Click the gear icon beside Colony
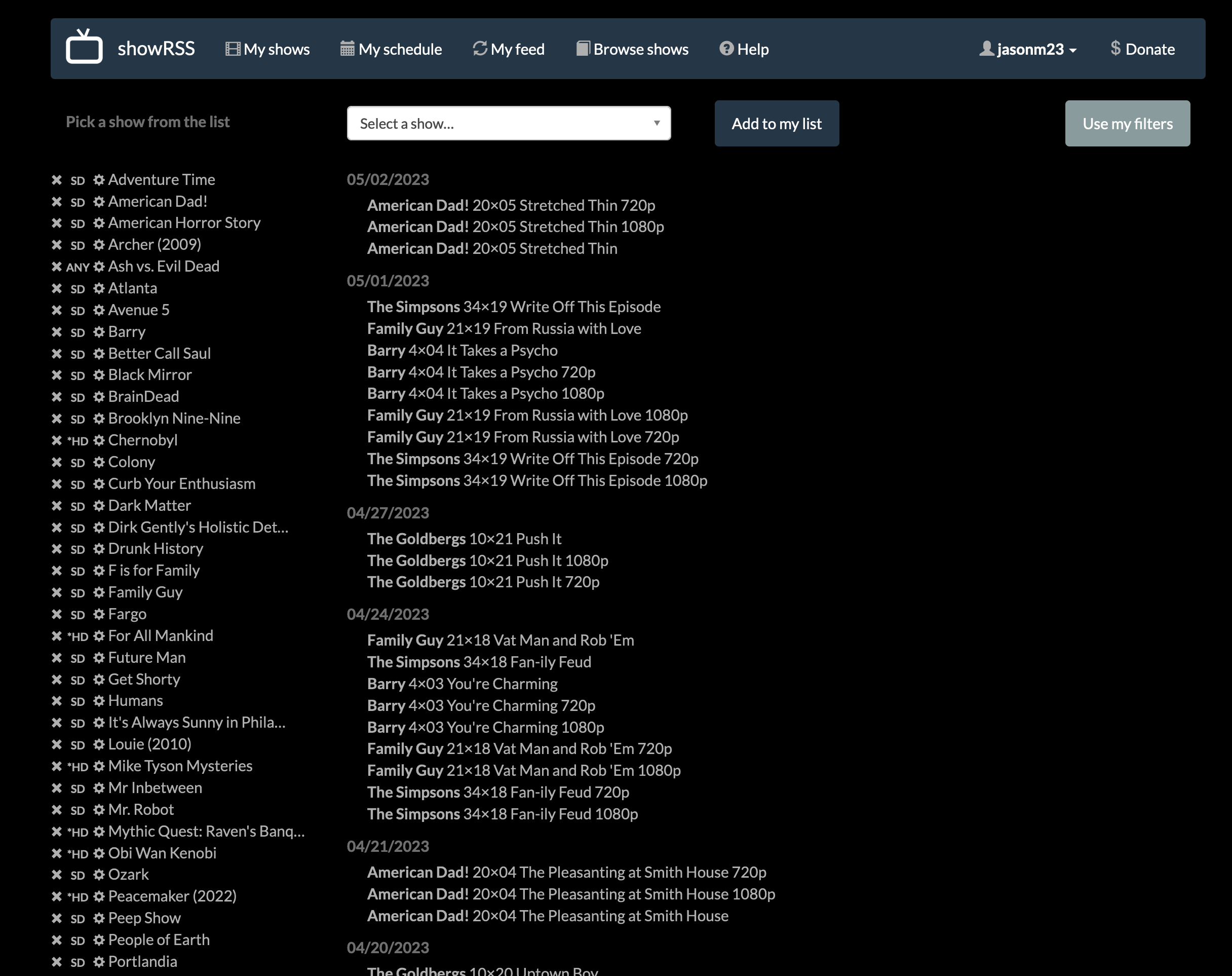Image resolution: width=1232 pixels, height=976 pixels. tap(99, 462)
